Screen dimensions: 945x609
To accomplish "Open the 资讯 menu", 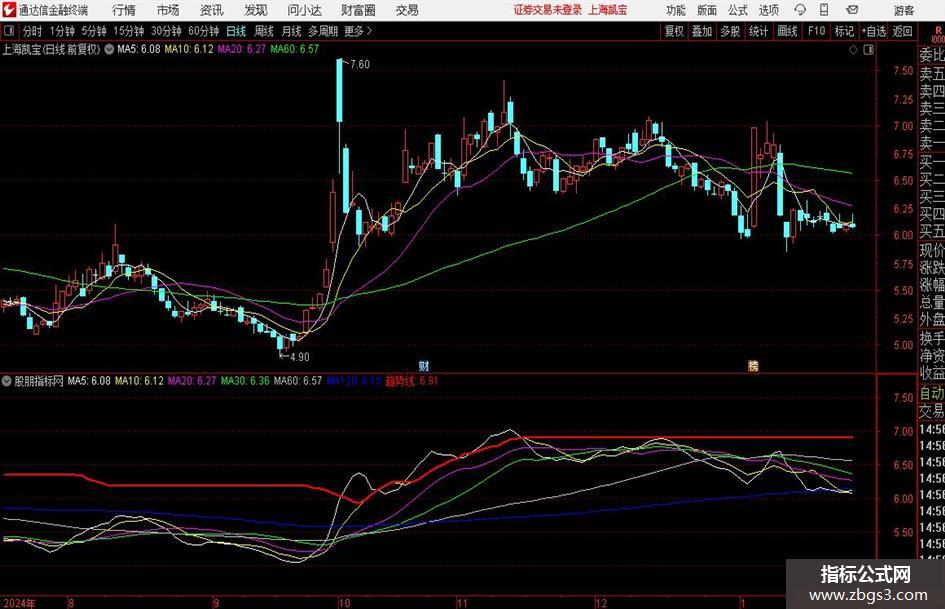I will tap(212, 10).
